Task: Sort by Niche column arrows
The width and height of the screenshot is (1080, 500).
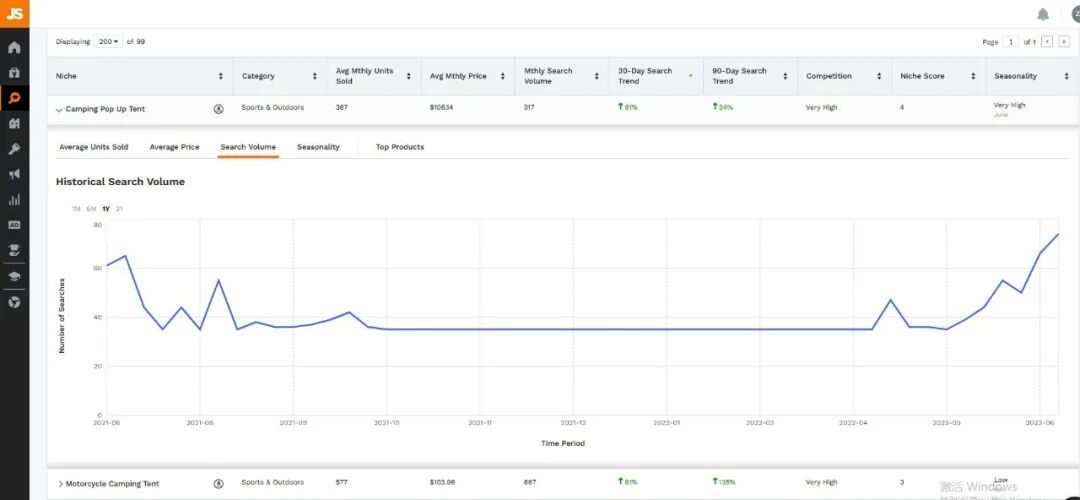Action: tap(220, 76)
